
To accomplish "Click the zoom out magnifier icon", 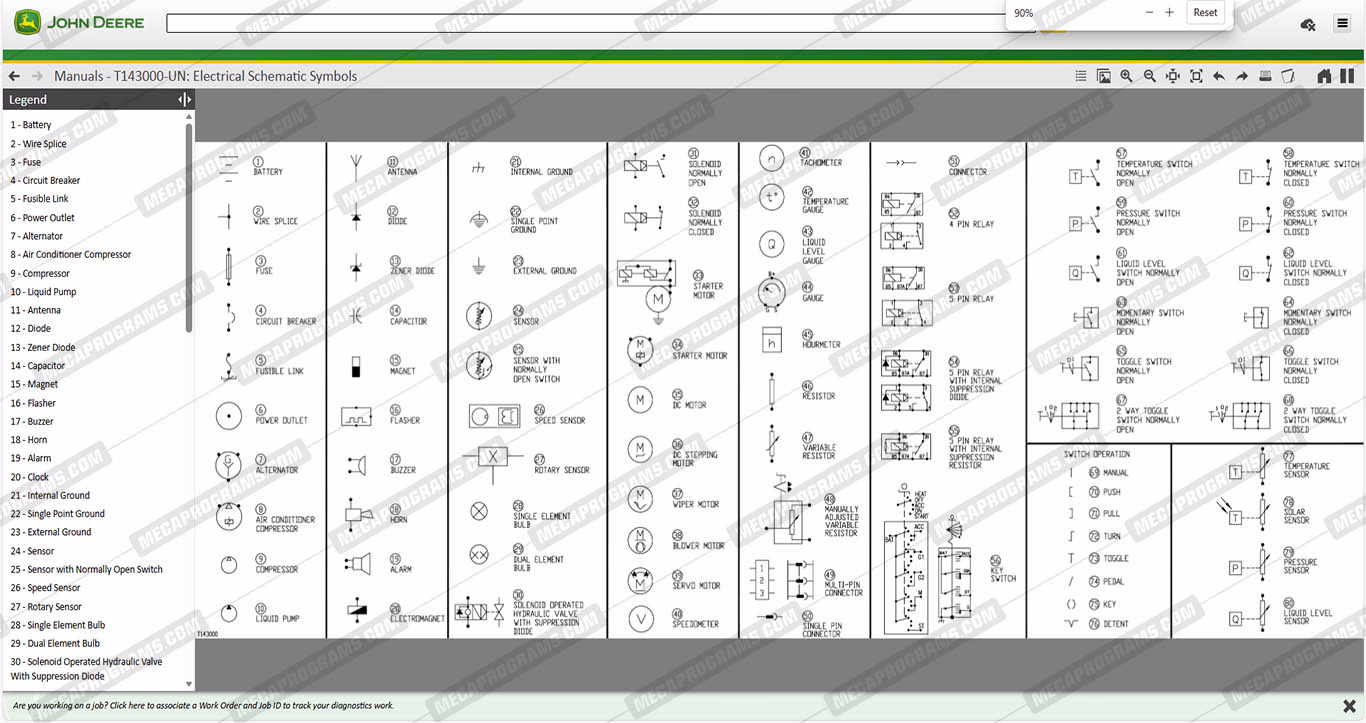I will (1149, 76).
